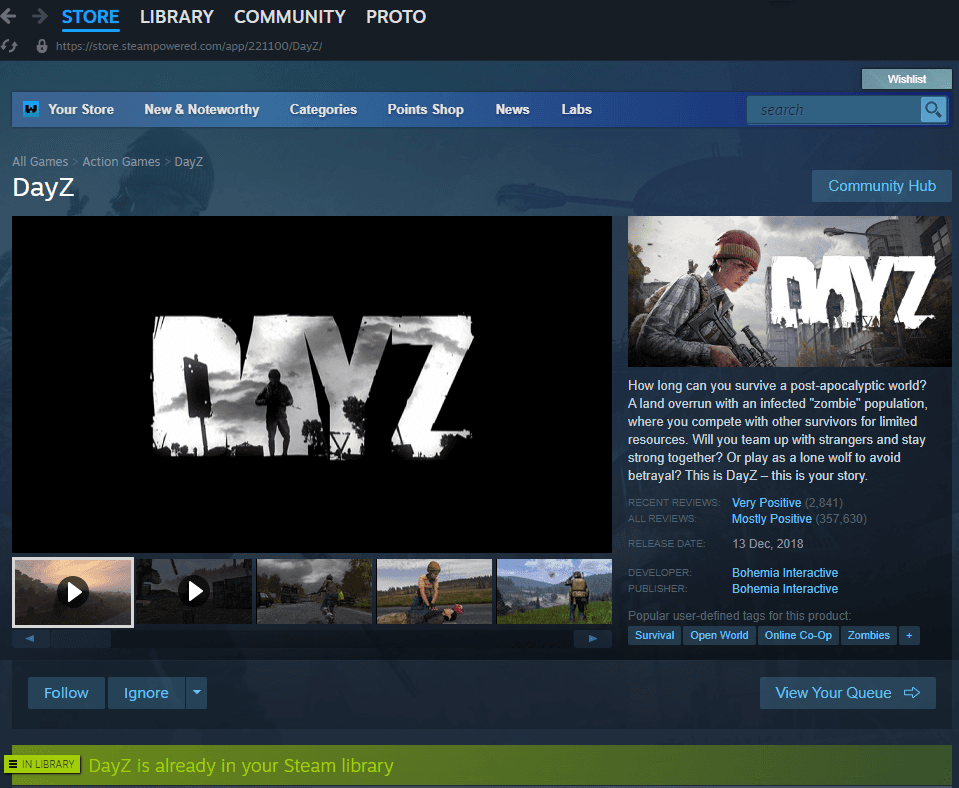Open the COMMUNITY tab
This screenshot has height=788, width=959.
coord(290,17)
